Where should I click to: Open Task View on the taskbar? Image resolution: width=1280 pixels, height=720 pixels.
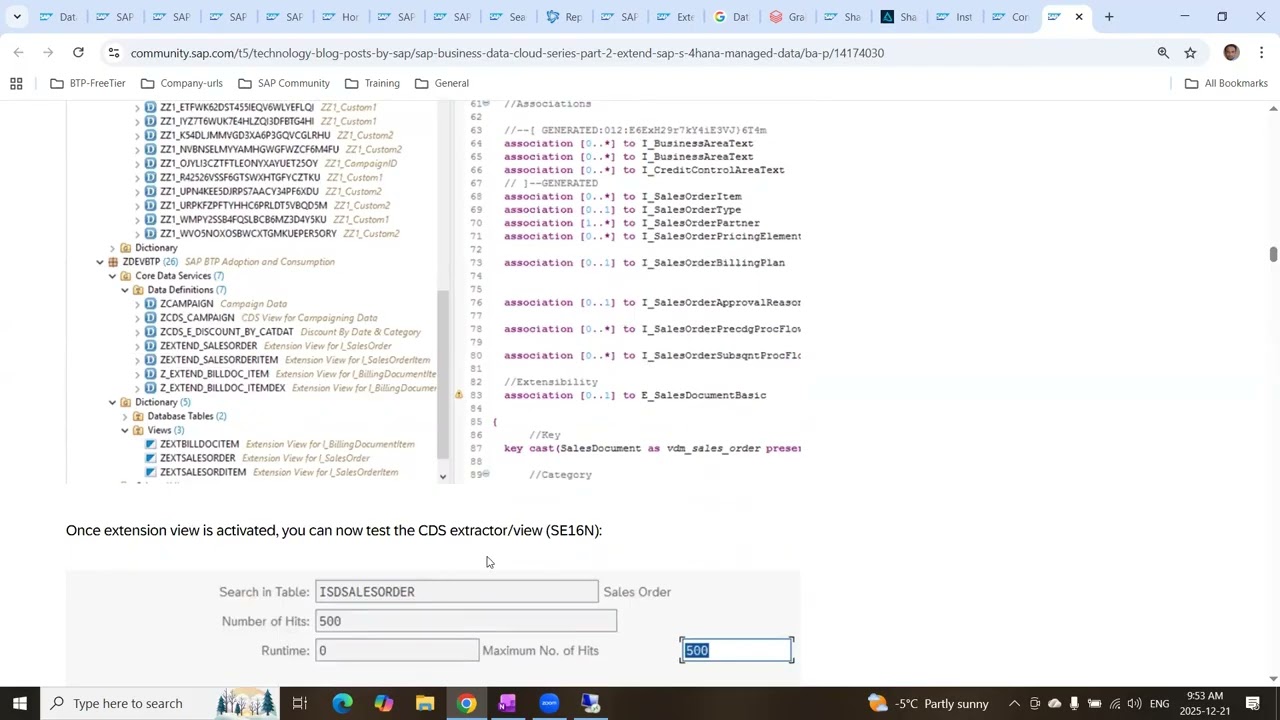click(300, 703)
